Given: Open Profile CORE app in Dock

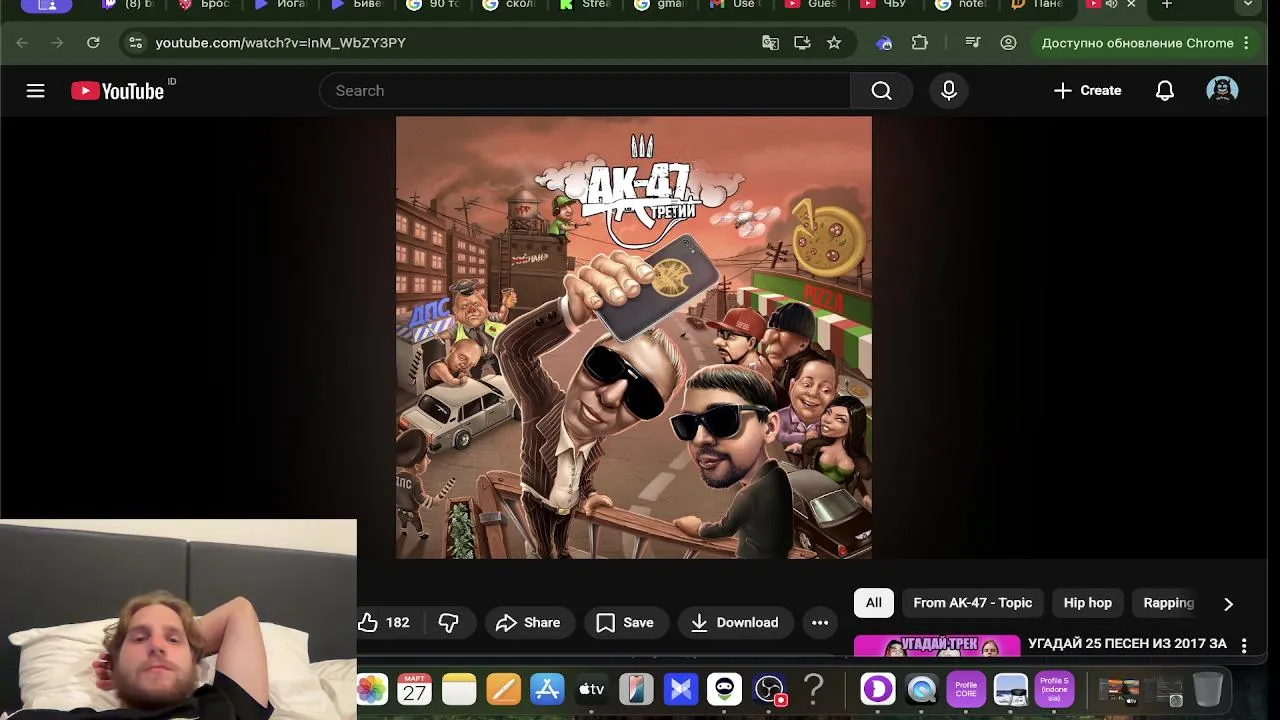Looking at the screenshot, I should (966, 689).
